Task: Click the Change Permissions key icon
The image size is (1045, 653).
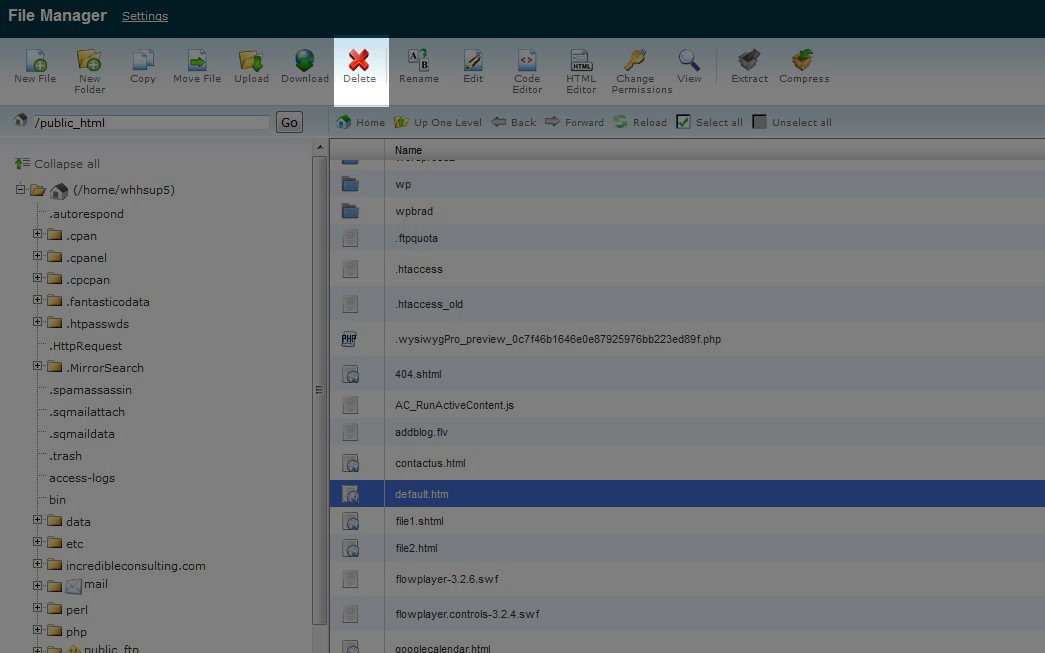Action: [x=635, y=61]
